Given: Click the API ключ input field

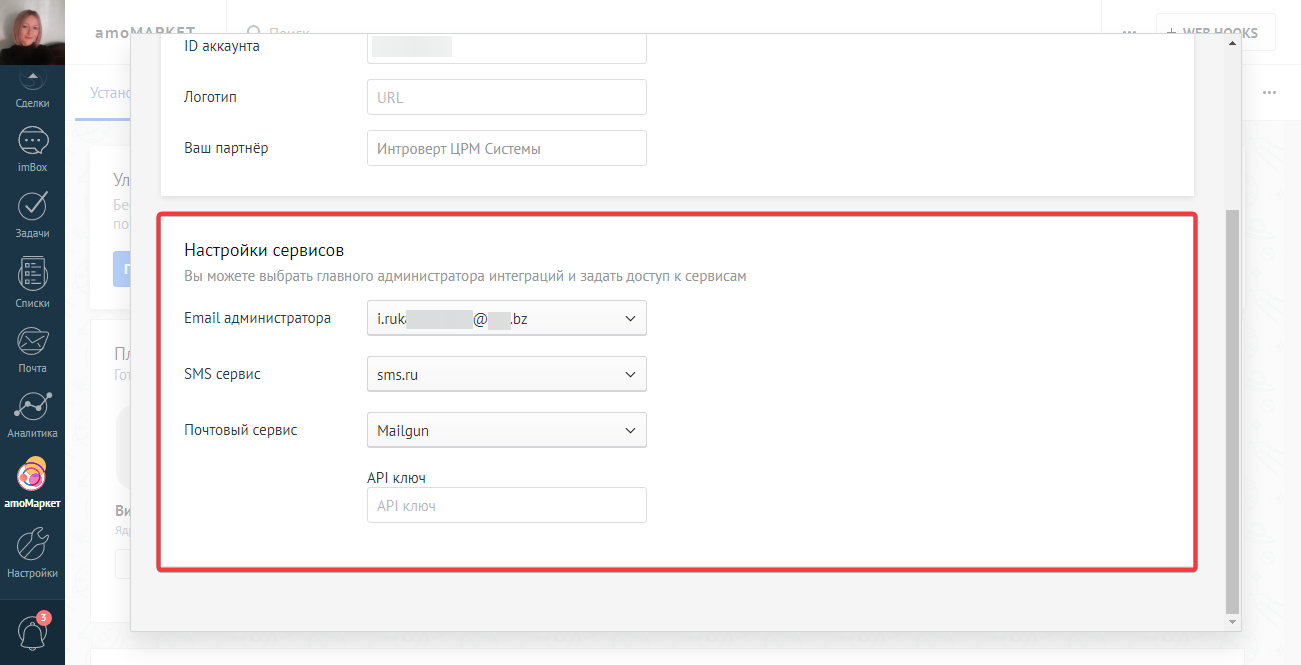Looking at the screenshot, I should (x=507, y=505).
